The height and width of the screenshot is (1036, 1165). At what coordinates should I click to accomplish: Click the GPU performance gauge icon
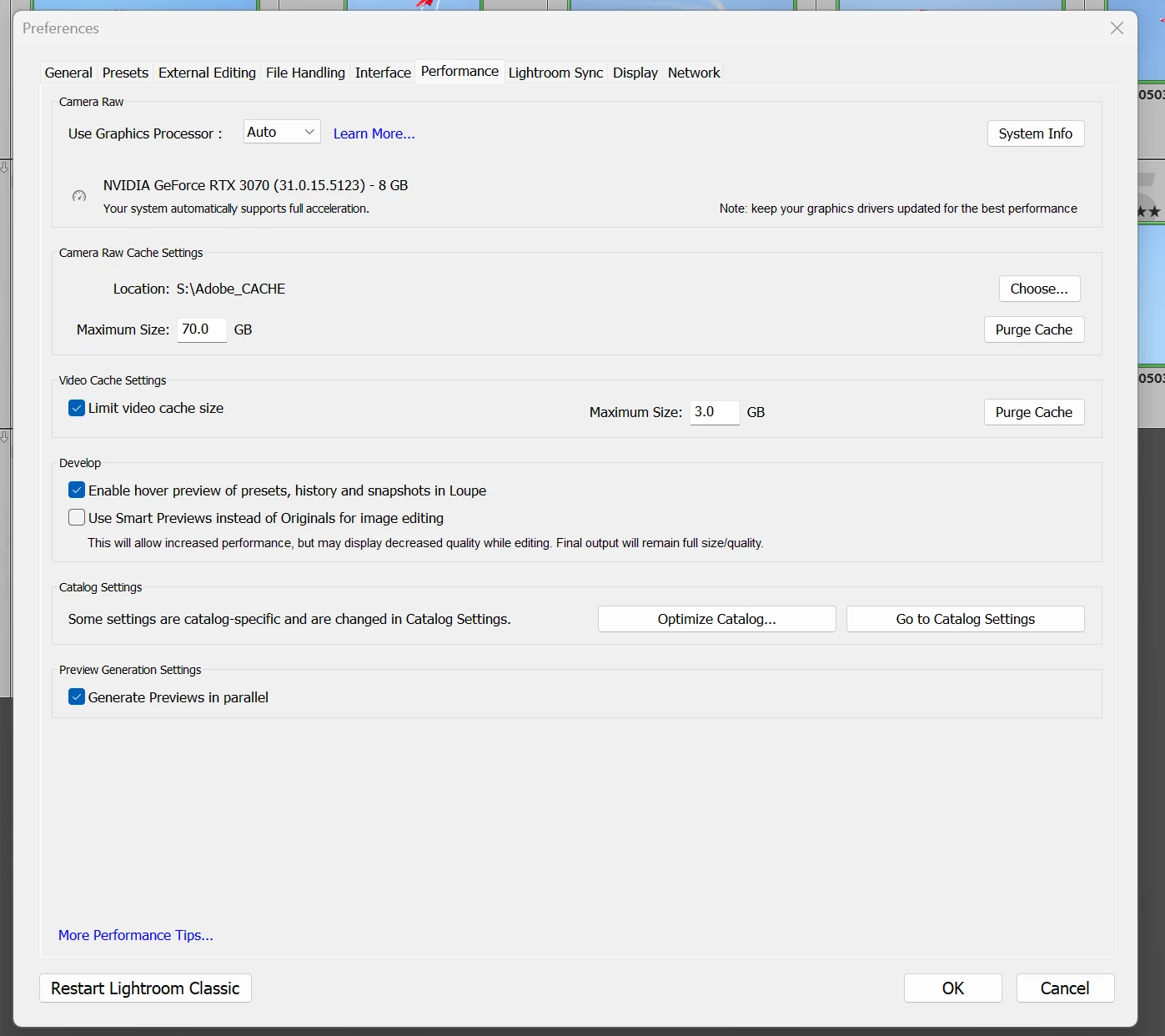[79, 196]
